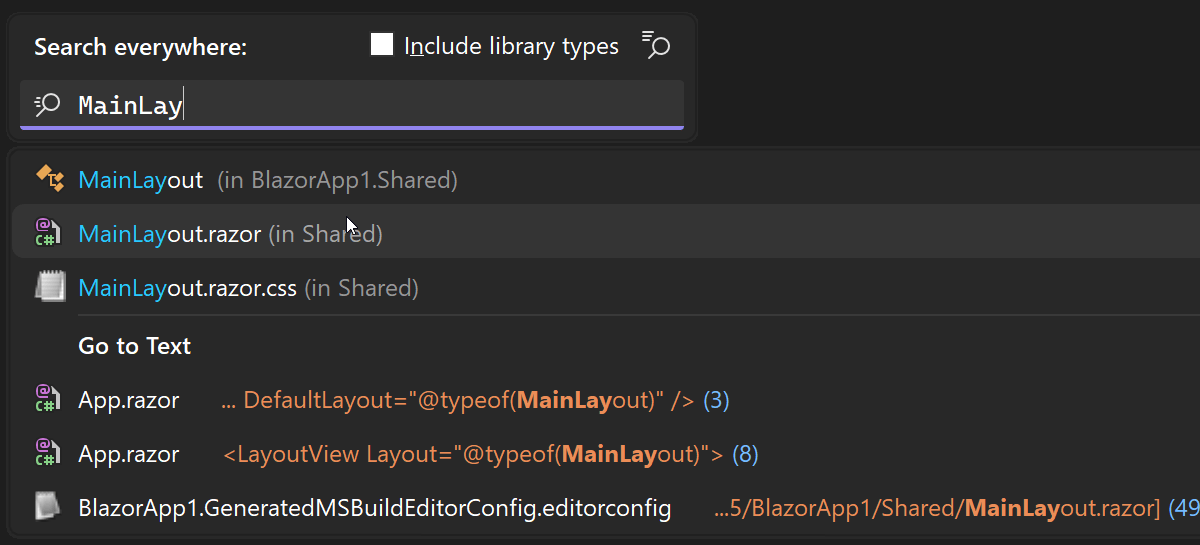Click line number (8) of second App.razor match

[x=745, y=454]
